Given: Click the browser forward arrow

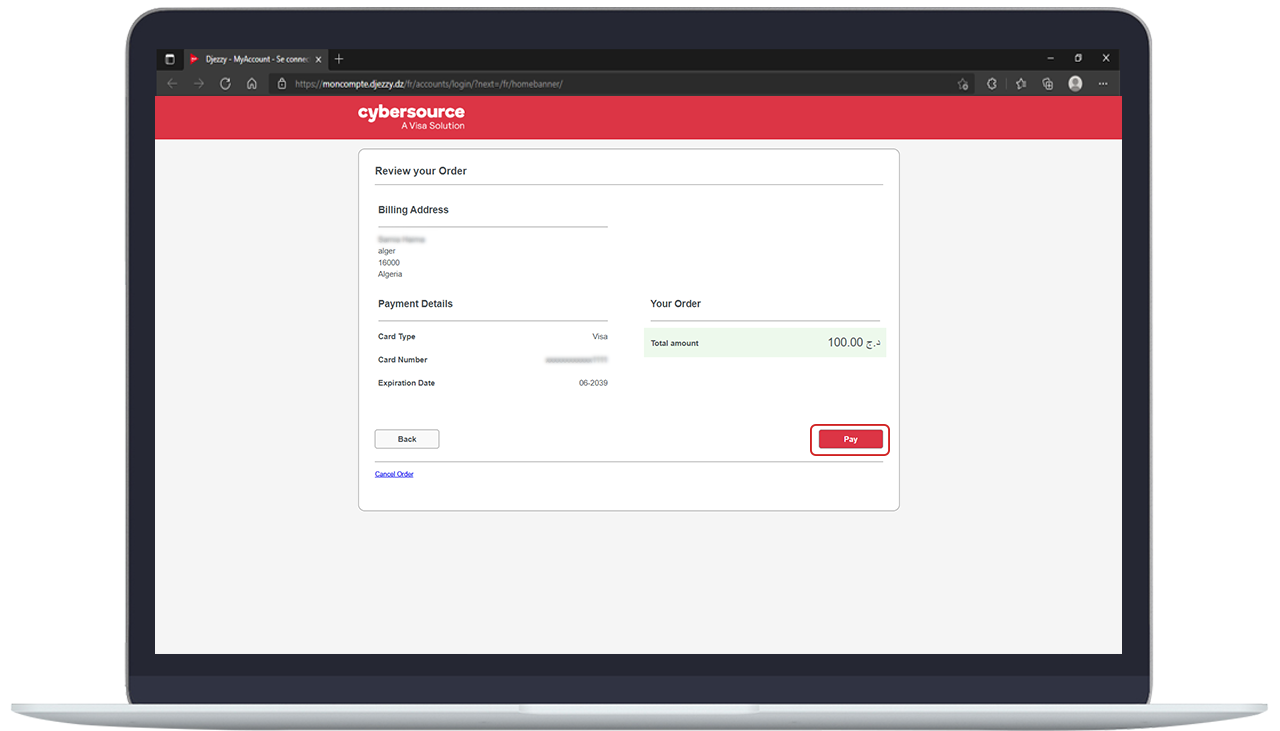Looking at the screenshot, I should click(x=198, y=84).
